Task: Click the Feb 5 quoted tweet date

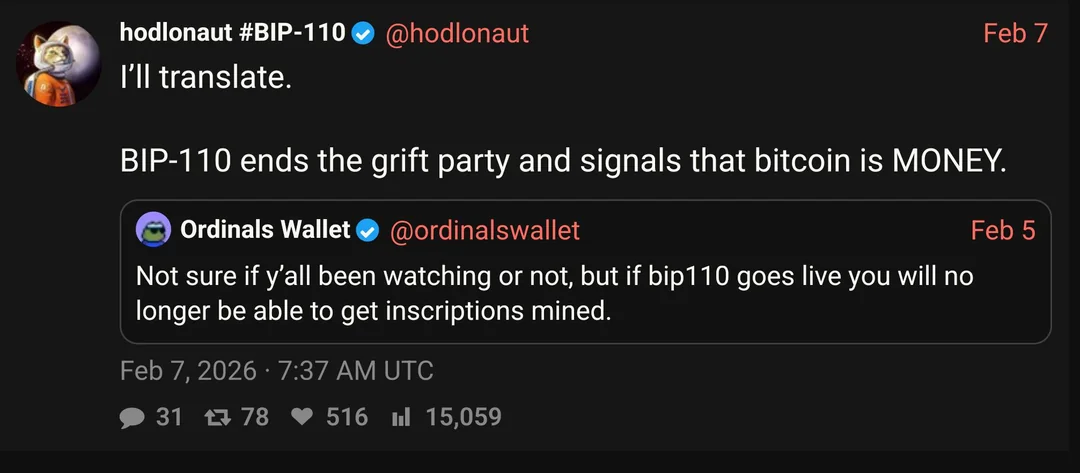Action: tap(1003, 231)
